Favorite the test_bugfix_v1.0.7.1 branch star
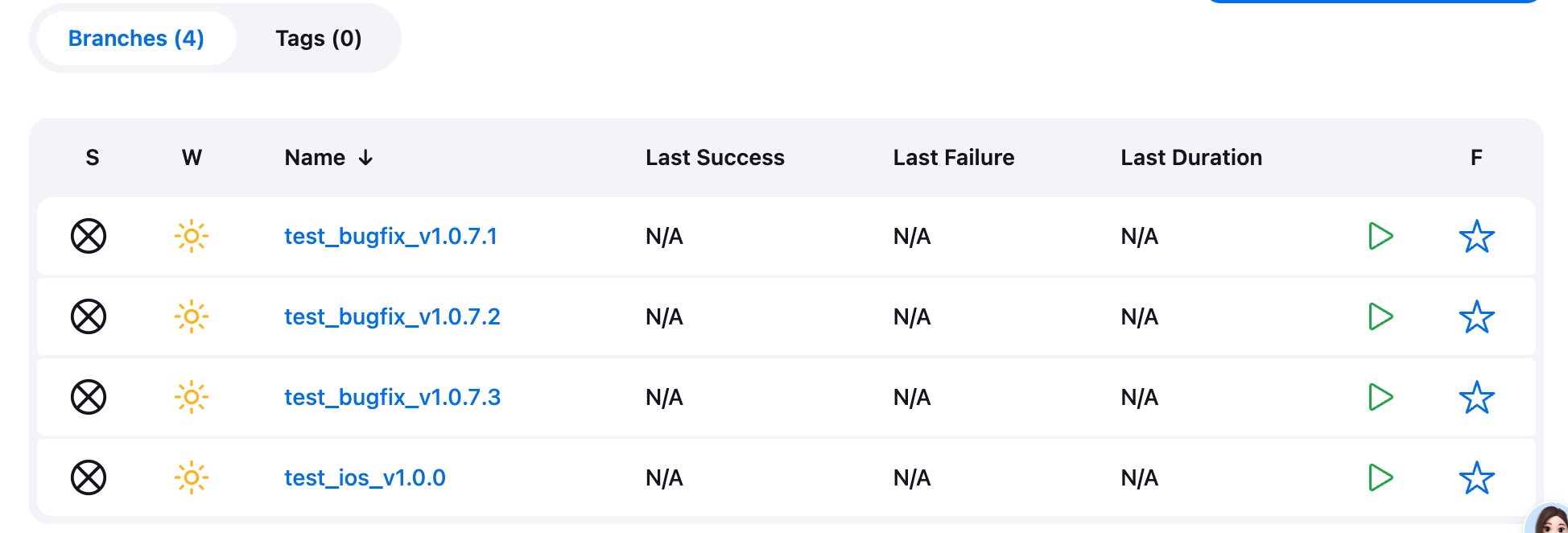Screen dimensions: 1568x533 [x=1476, y=237]
